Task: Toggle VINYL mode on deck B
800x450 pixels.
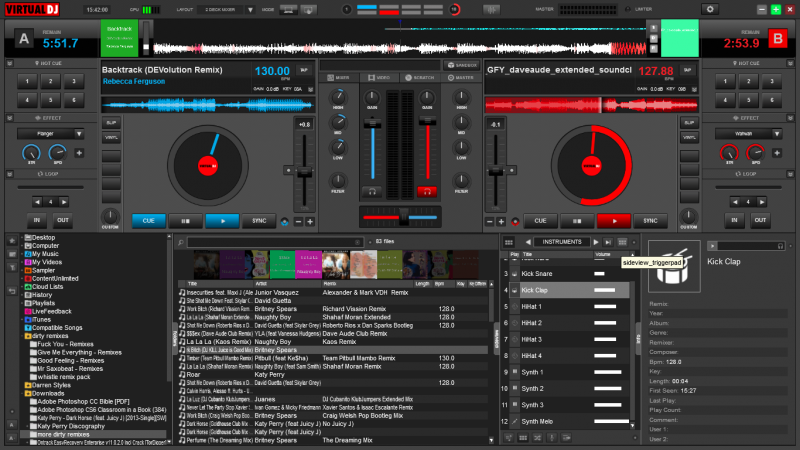Action: 689,137
